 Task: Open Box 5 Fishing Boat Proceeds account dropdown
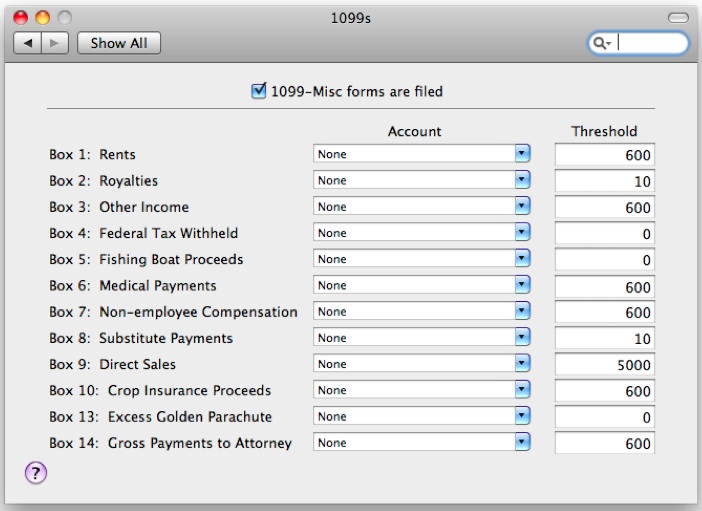coord(422,259)
